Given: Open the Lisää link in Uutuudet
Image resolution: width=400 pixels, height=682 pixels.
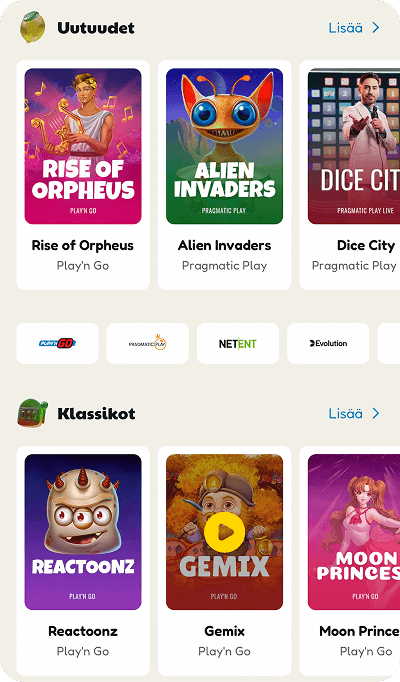Looking at the screenshot, I should (x=346, y=28).
